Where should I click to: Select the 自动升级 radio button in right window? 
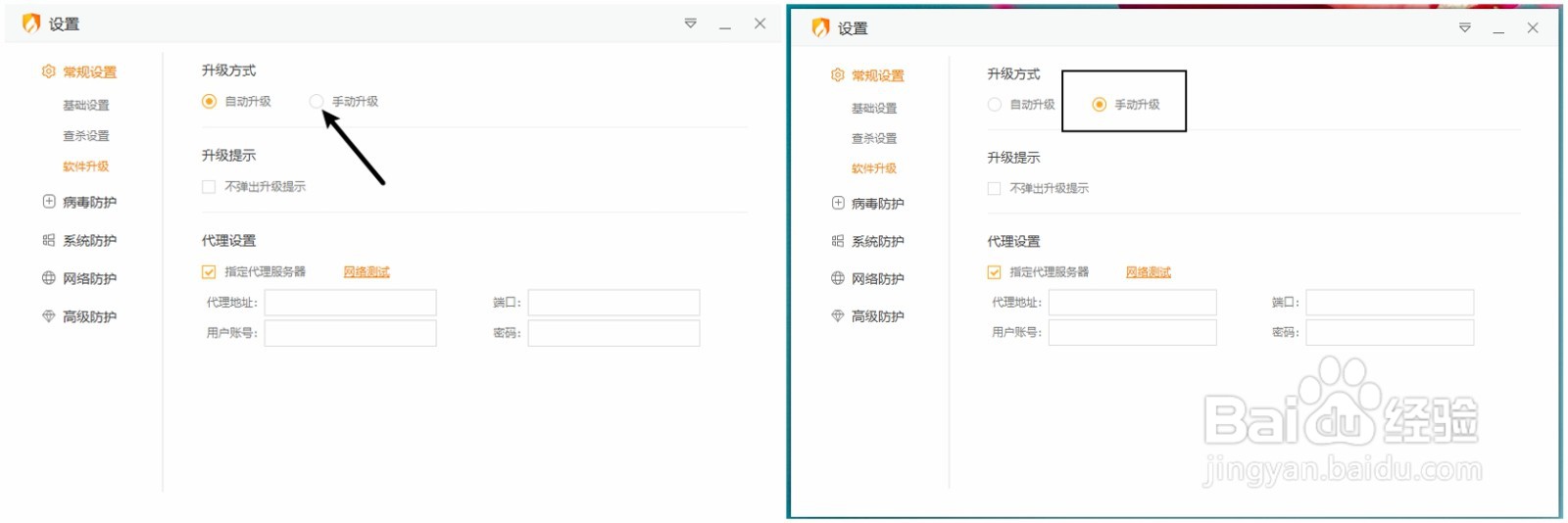pos(995,105)
